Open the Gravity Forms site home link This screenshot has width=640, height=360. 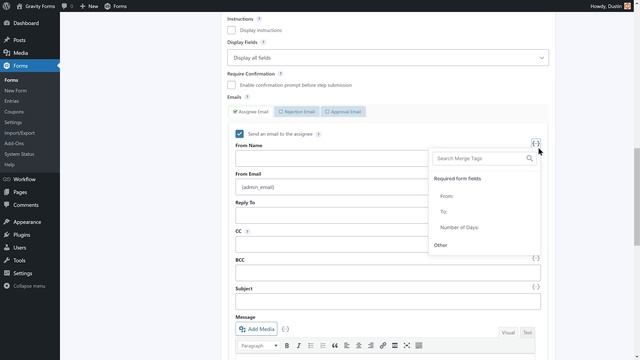(36, 6)
